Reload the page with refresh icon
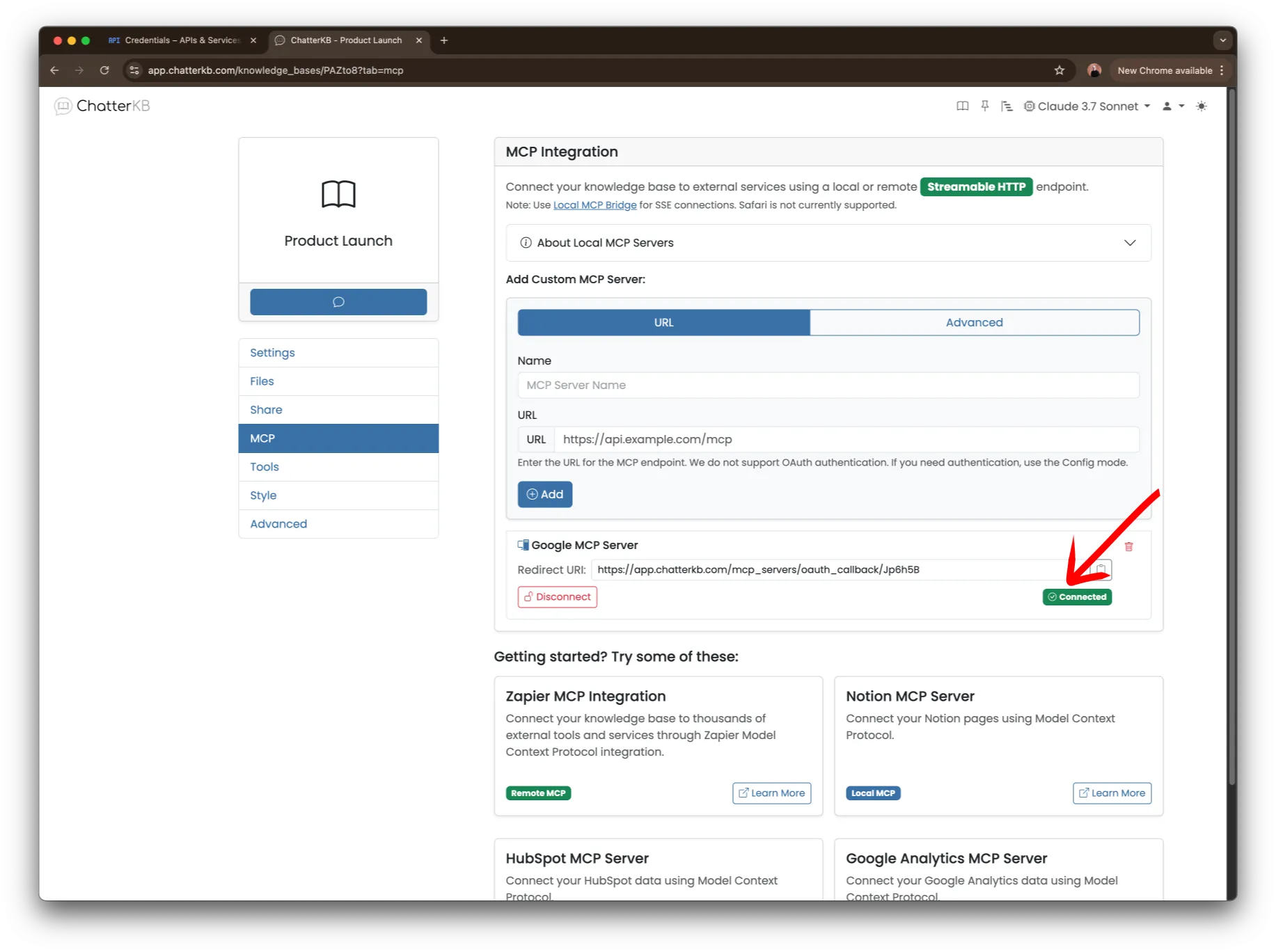Screen dimensions: 1276x952 click(x=104, y=70)
